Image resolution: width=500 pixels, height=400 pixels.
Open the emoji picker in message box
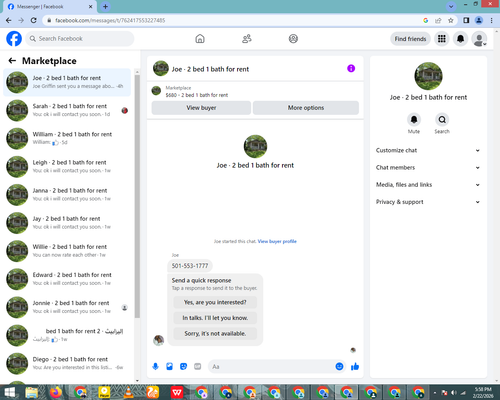pyautogui.click(x=339, y=367)
